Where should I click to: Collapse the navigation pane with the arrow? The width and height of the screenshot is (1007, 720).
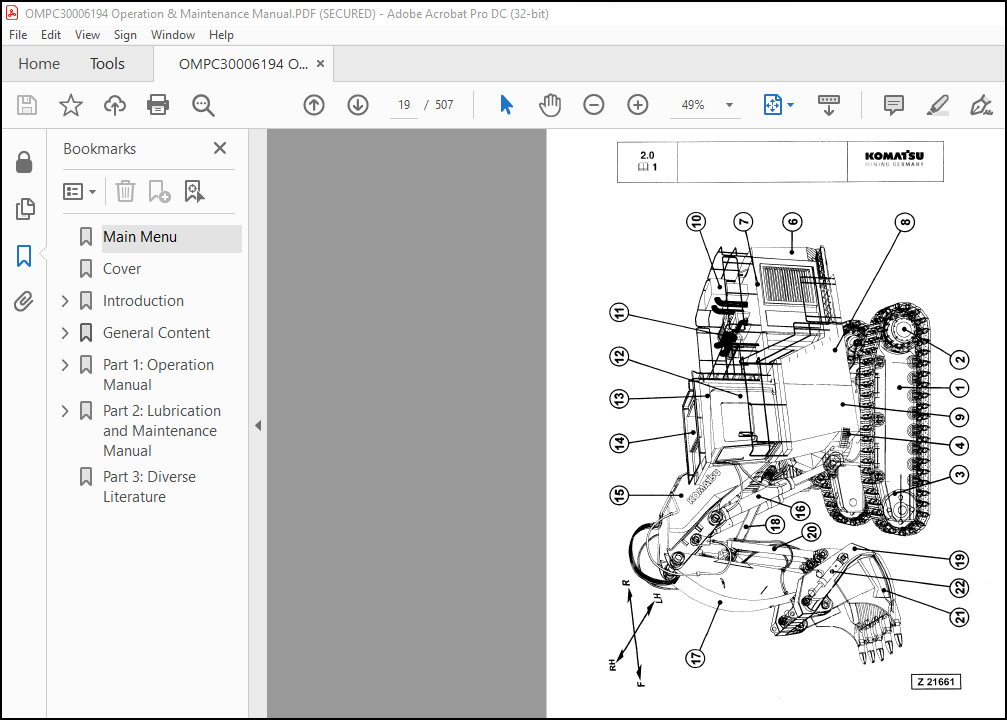pyautogui.click(x=258, y=425)
